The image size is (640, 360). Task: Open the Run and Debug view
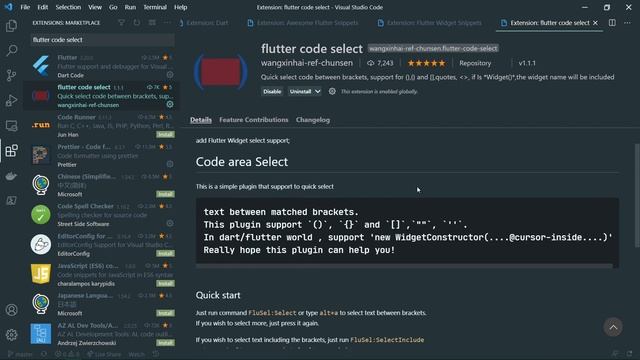tap(11, 100)
